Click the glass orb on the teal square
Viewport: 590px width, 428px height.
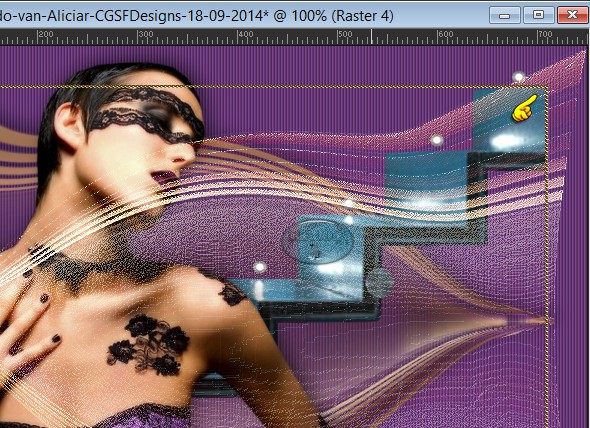coord(318,241)
